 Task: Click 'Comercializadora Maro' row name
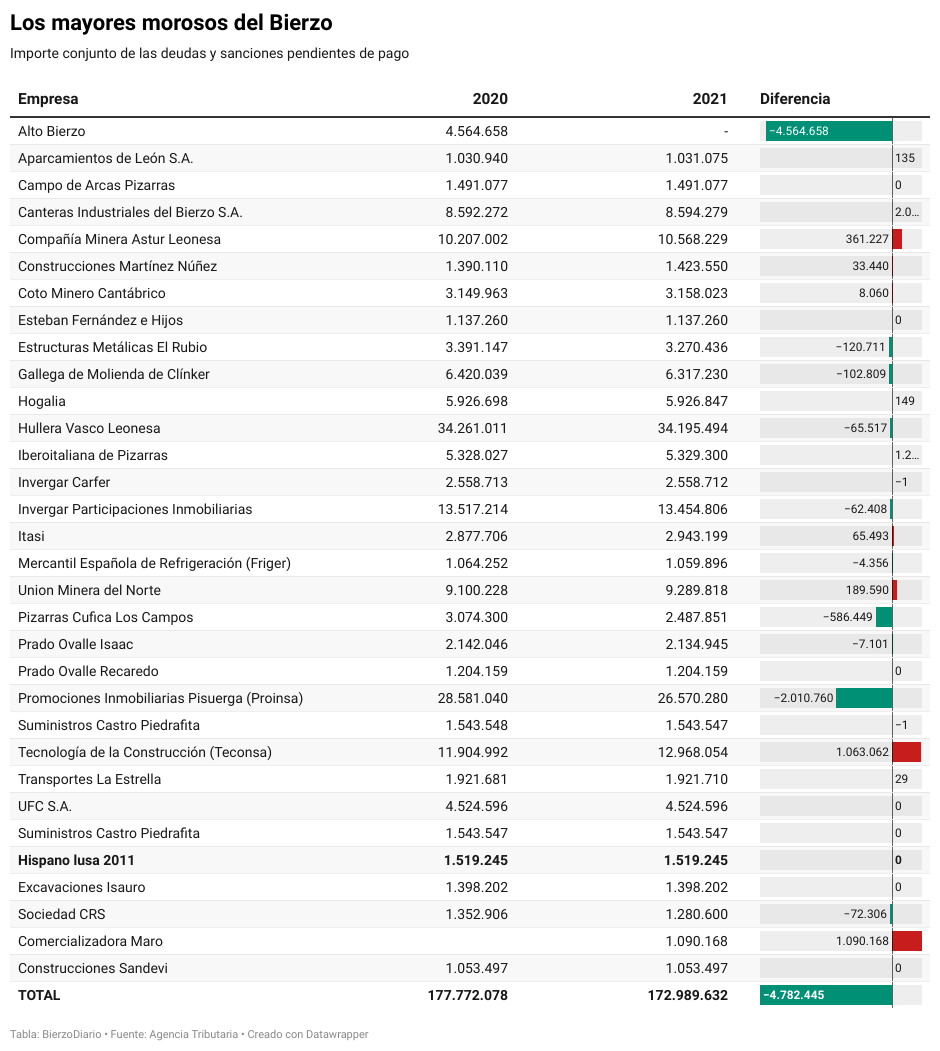[x=91, y=941]
